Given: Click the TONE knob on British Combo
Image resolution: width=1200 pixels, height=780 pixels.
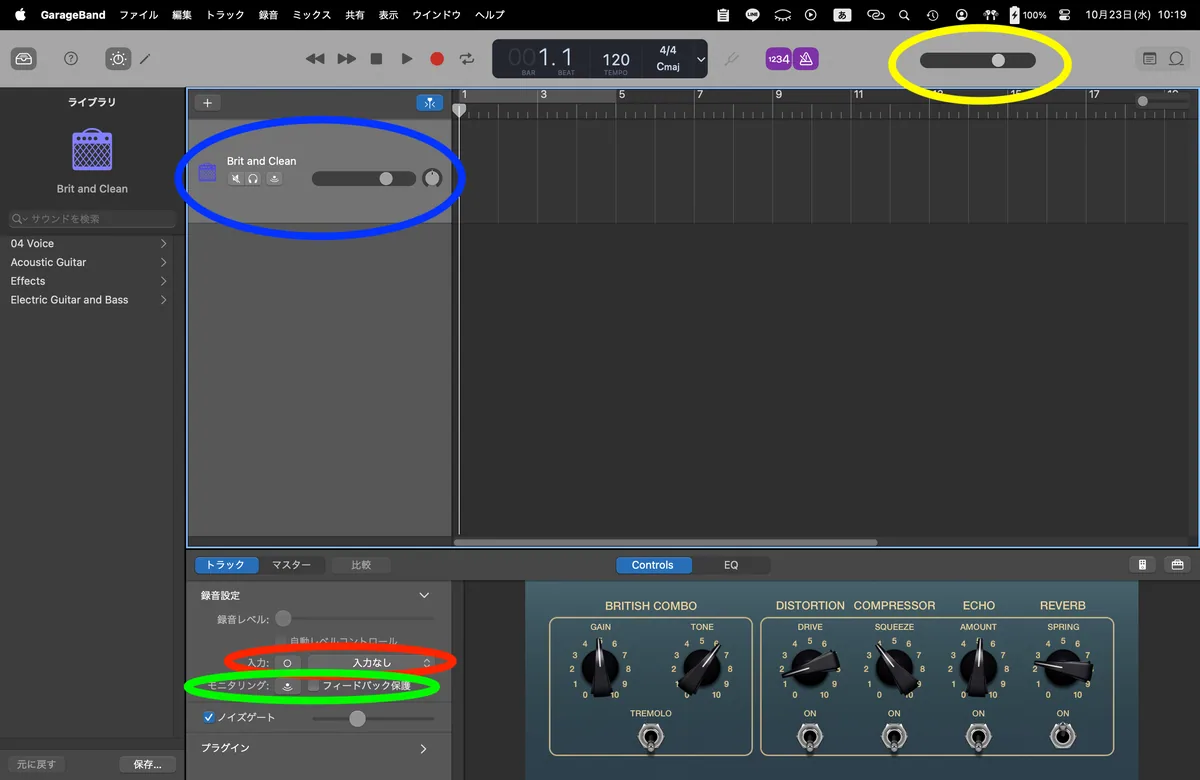Looking at the screenshot, I should click(x=702, y=669).
